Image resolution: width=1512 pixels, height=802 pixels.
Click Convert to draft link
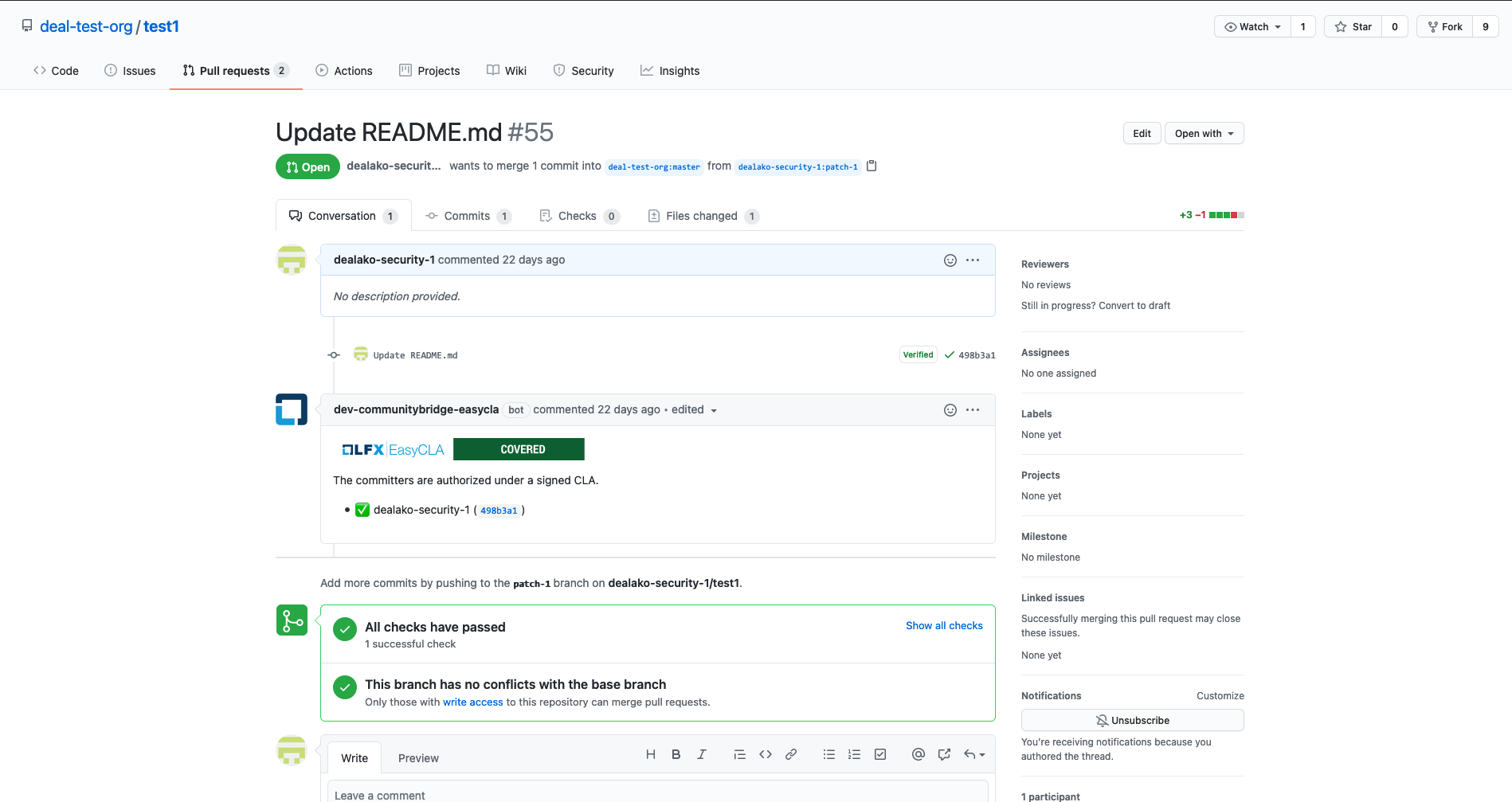coord(1134,306)
